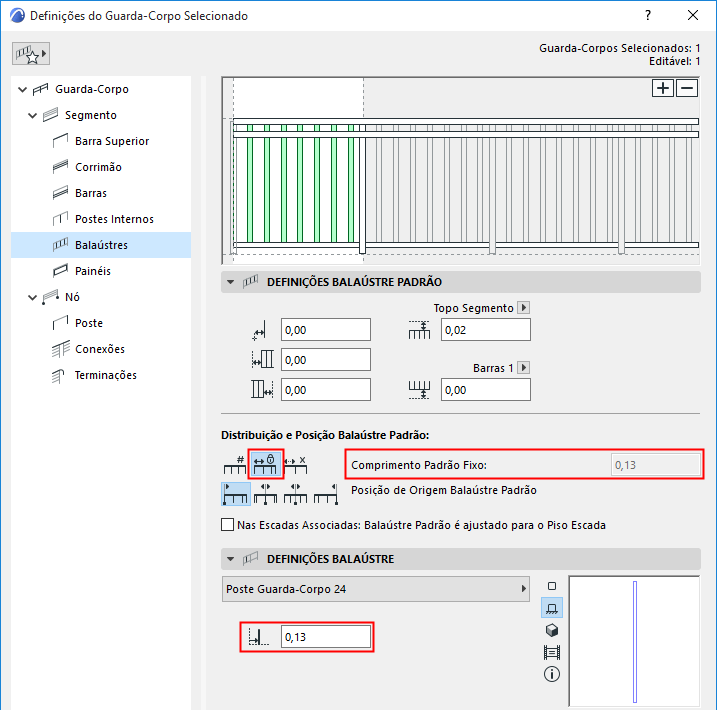The height and width of the screenshot is (710, 717).
Task: Set pattern origin to start of segment
Action: coord(235,494)
